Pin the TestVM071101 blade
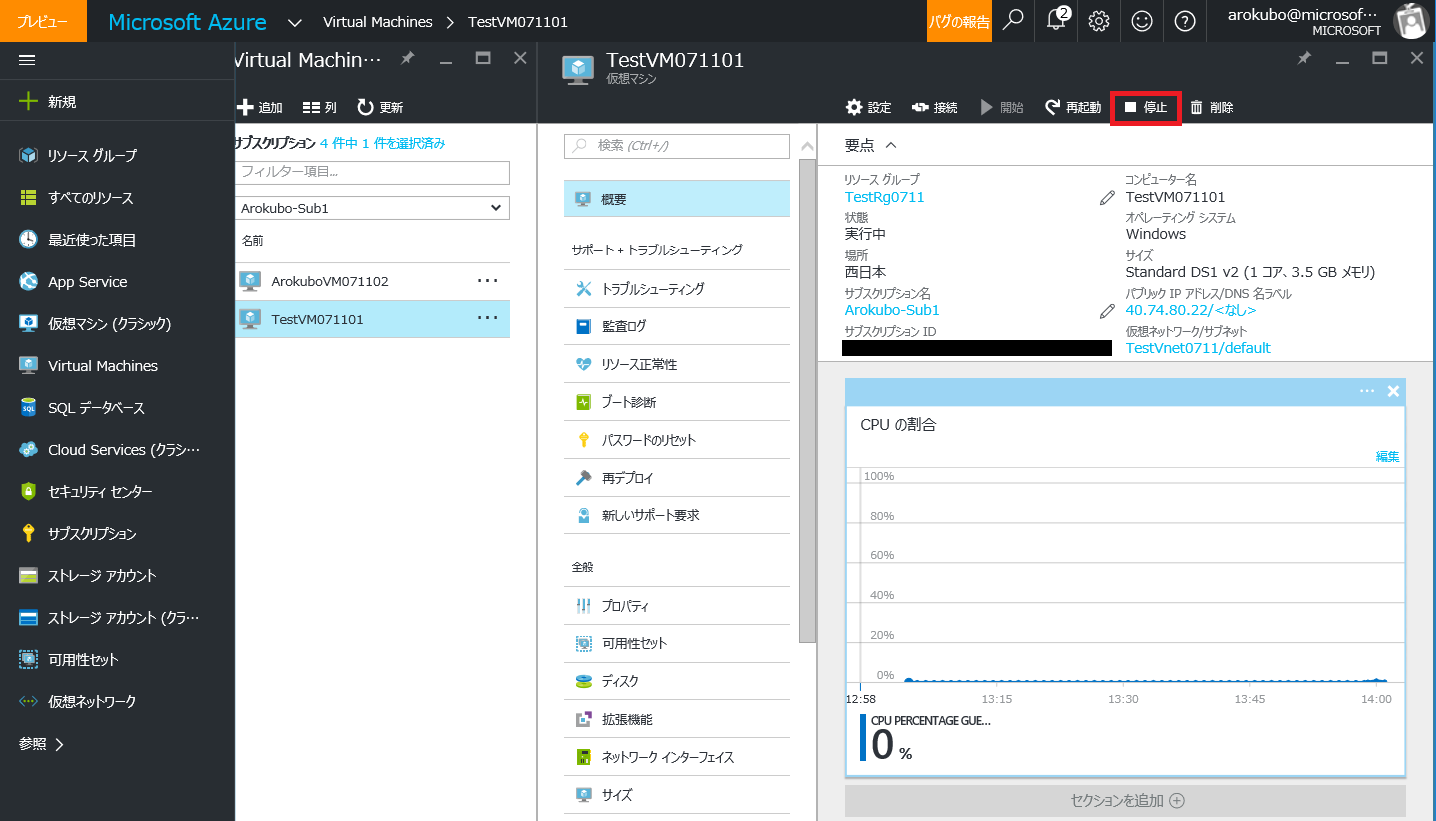The image size is (1436, 821). 1304,59
